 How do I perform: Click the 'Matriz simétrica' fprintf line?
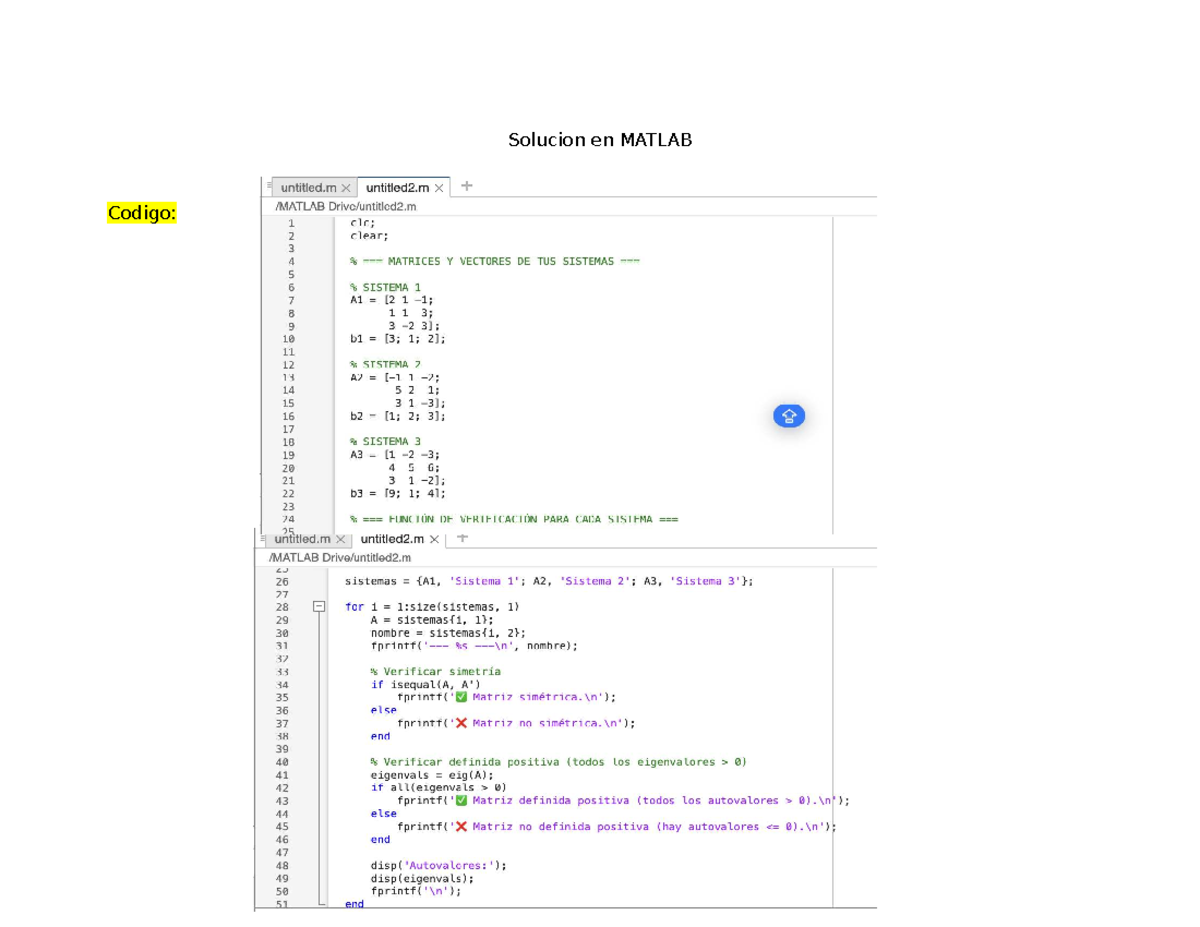506,698
